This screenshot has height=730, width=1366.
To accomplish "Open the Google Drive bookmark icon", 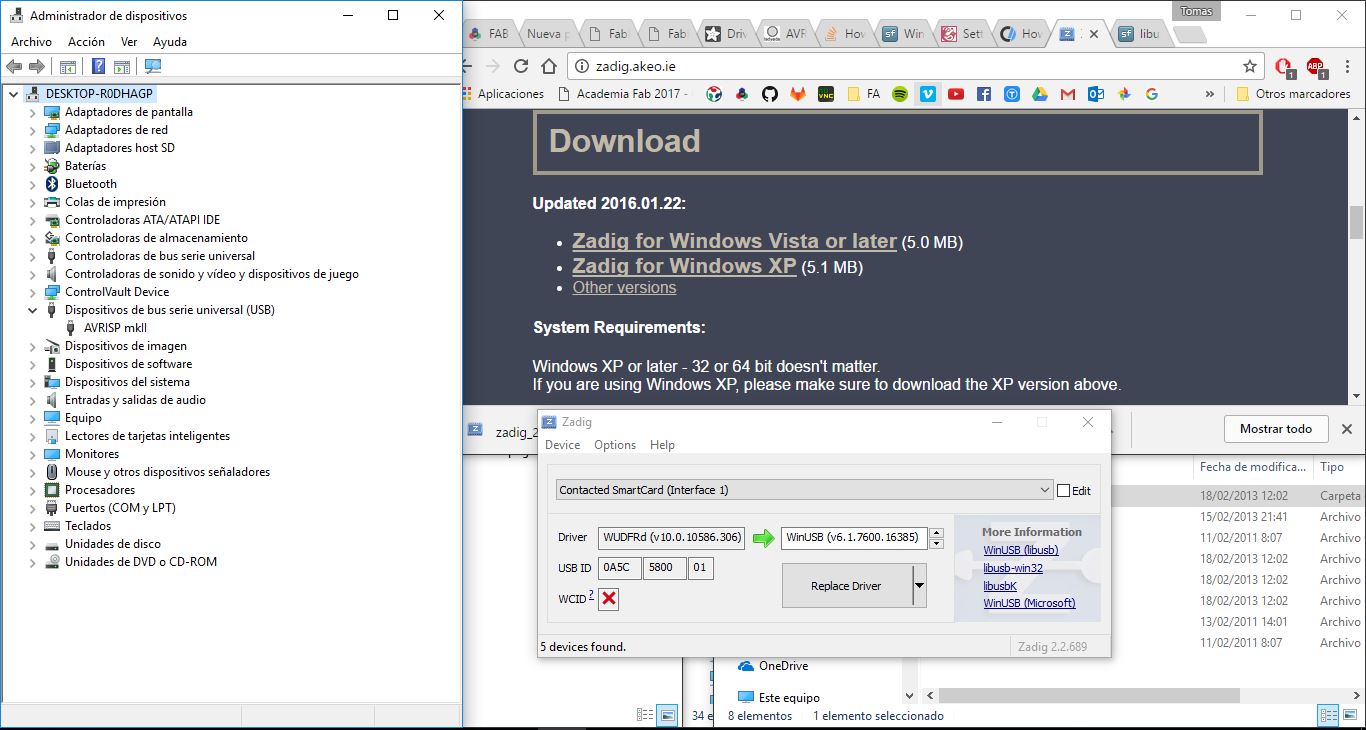I will tap(1040, 94).
